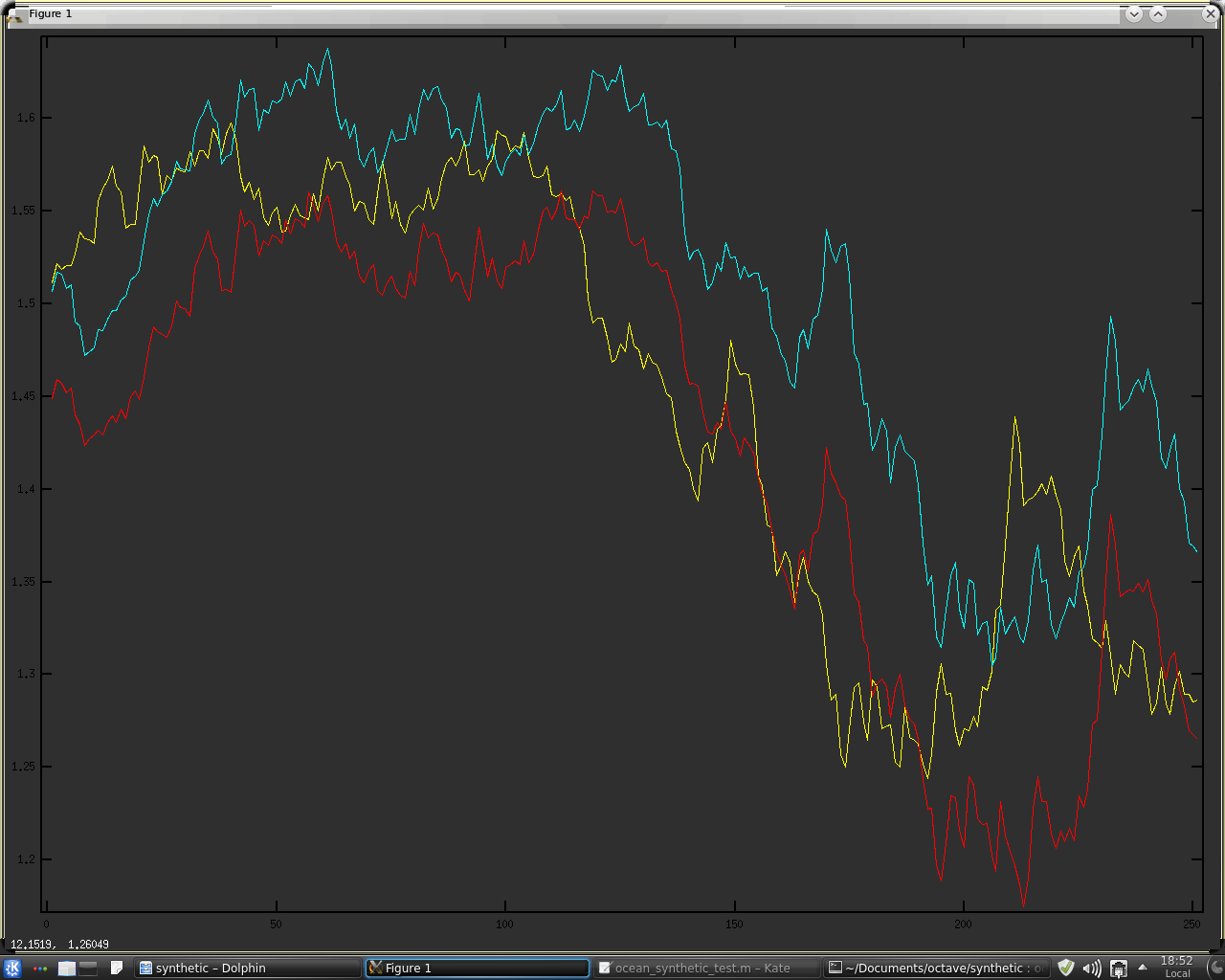
Task: Click the Figure 1 title bar text
Action: coord(51,13)
